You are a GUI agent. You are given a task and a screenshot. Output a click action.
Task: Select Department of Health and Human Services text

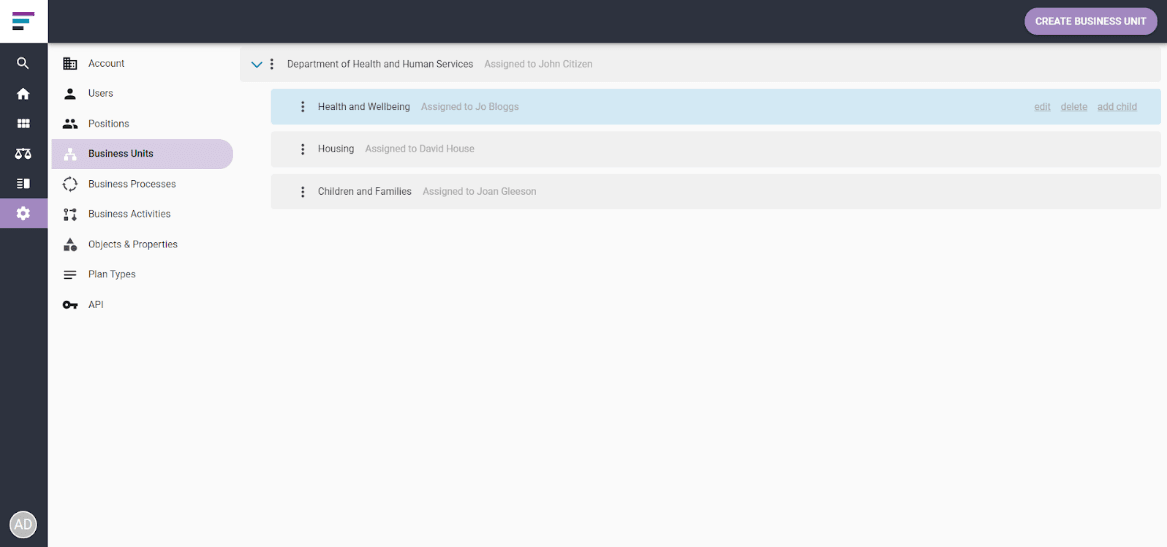380,64
